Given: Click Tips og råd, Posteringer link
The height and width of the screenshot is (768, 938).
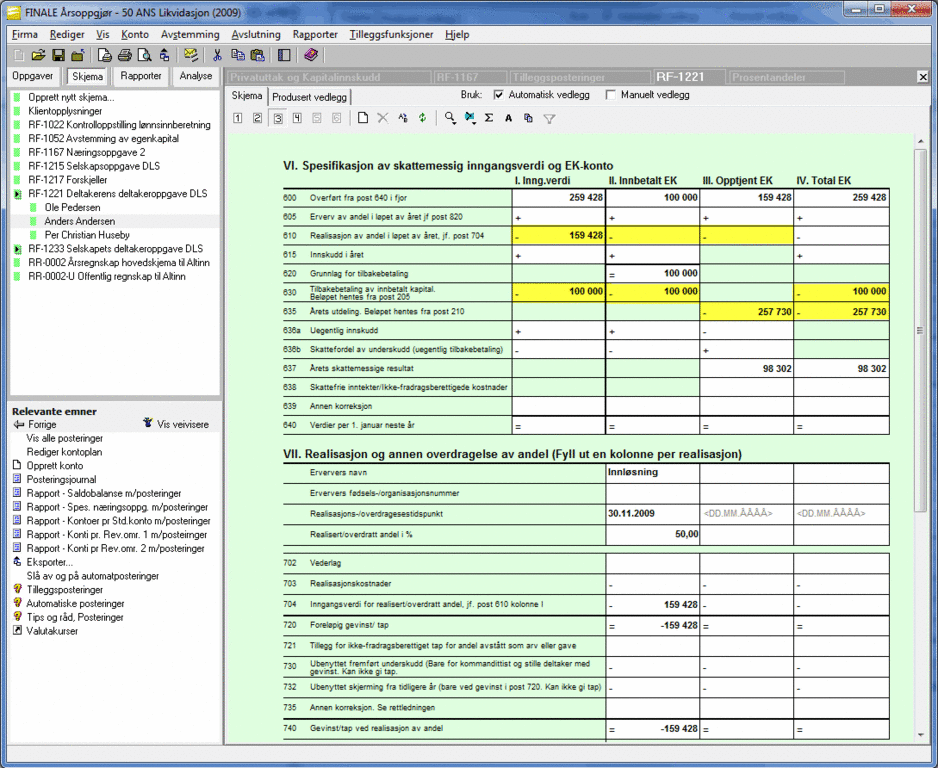Looking at the screenshot, I should (75, 617).
